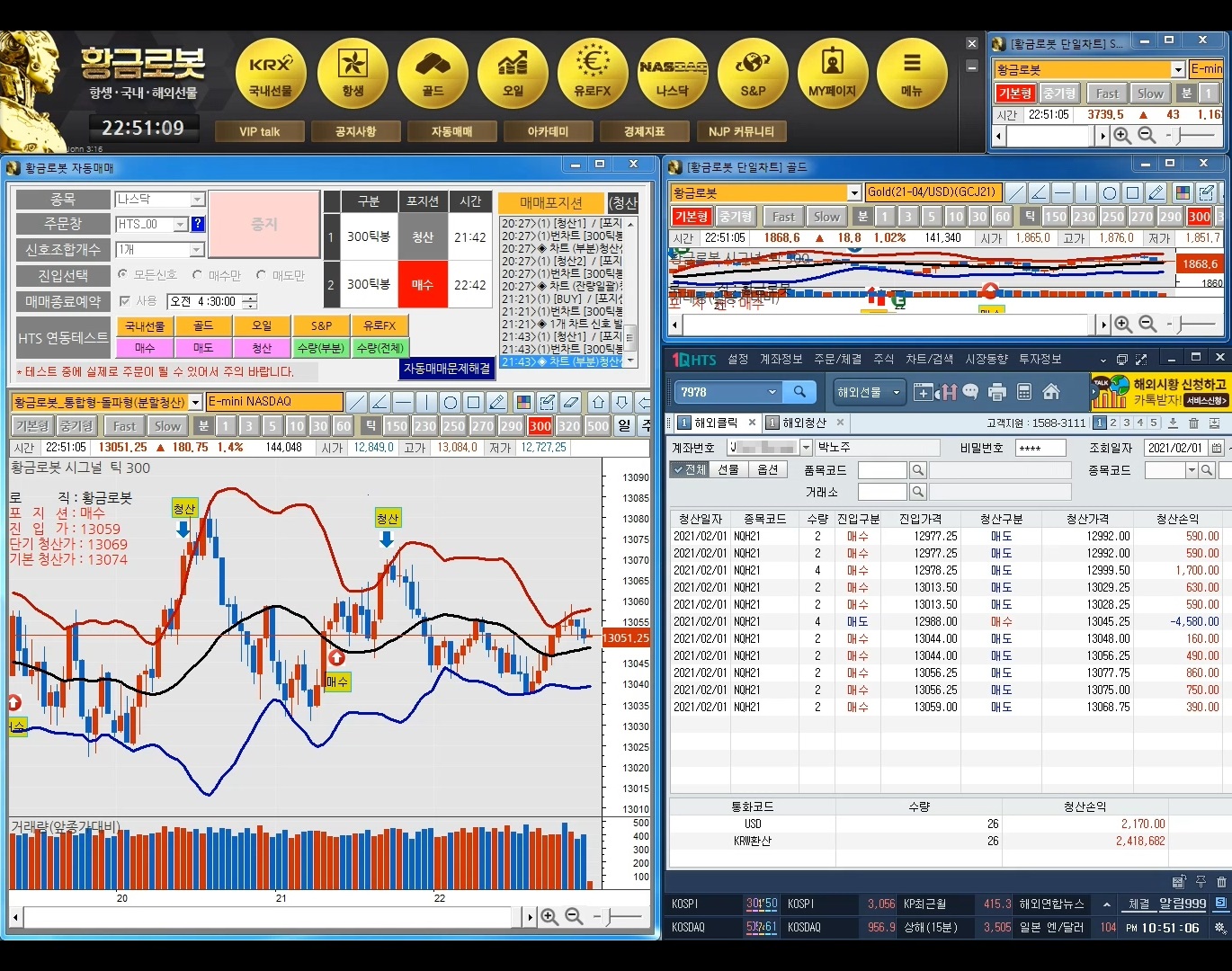
Task: Select the 매수만 radio button
Action: pyautogui.click(x=197, y=274)
